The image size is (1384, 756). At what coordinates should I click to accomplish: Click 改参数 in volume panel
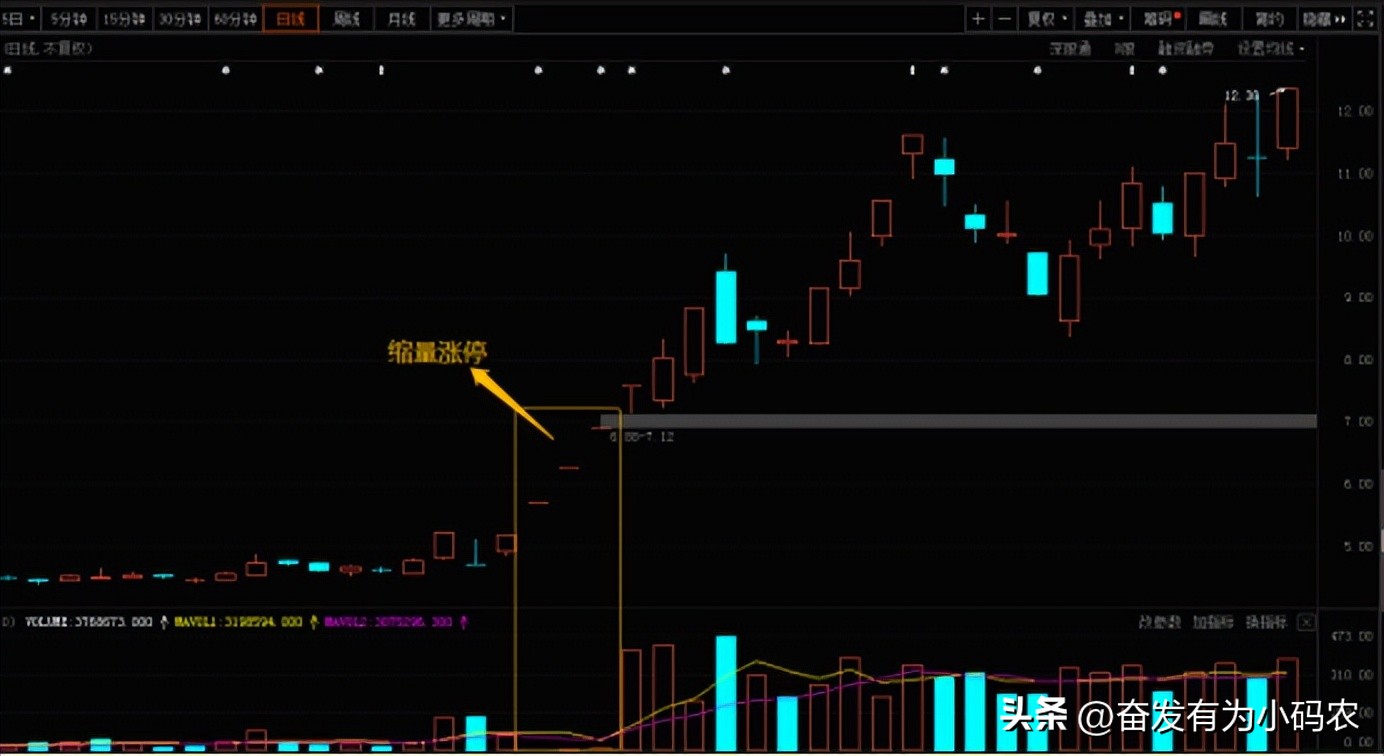point(1159,622)
